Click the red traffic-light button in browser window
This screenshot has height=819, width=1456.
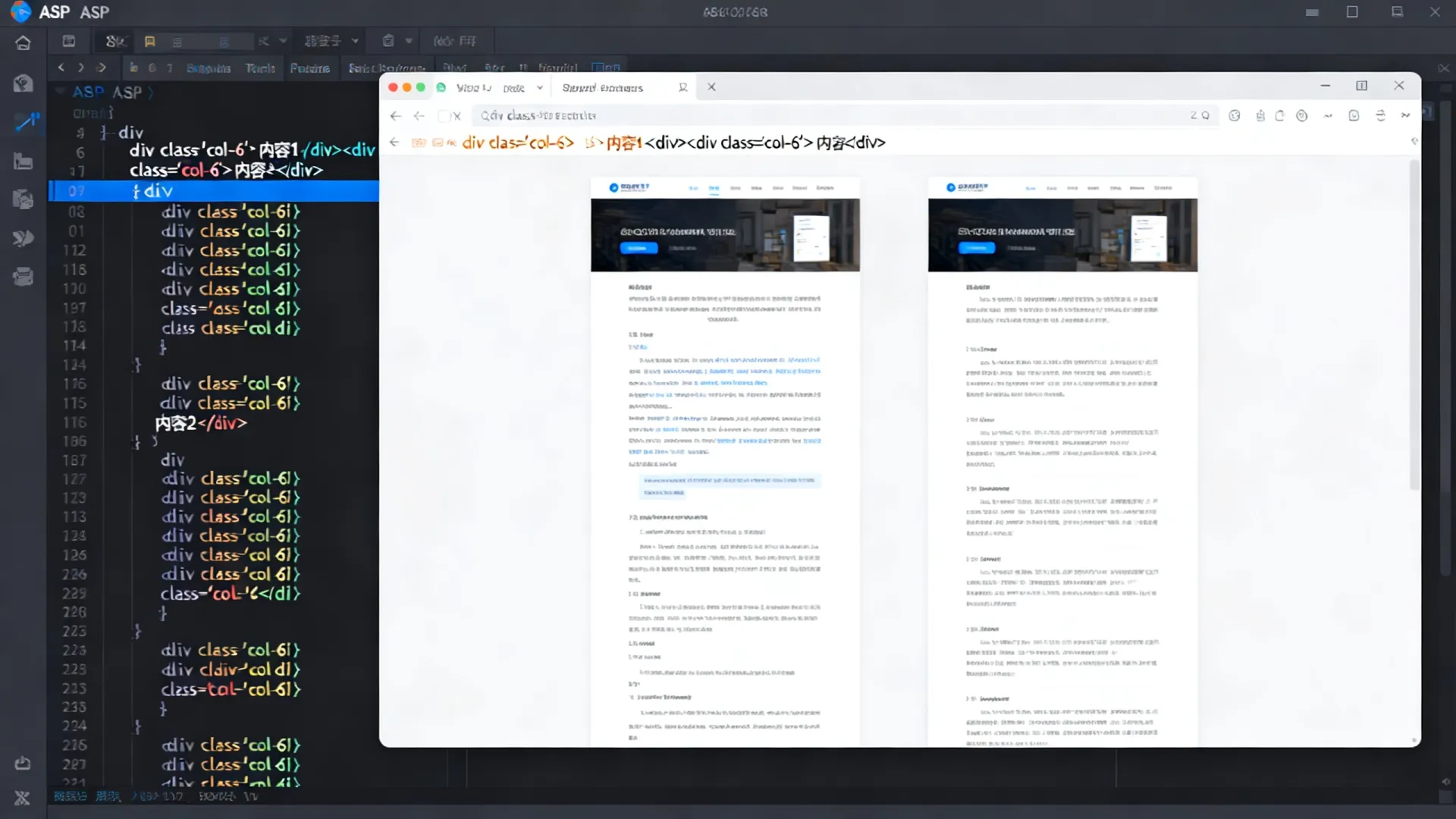393,87
